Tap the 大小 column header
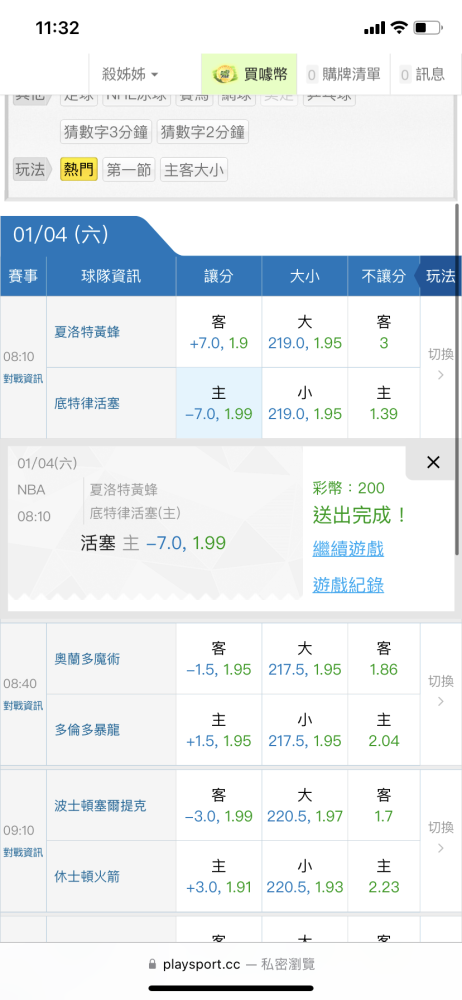The image size is (462, 1000). (305, 276)
